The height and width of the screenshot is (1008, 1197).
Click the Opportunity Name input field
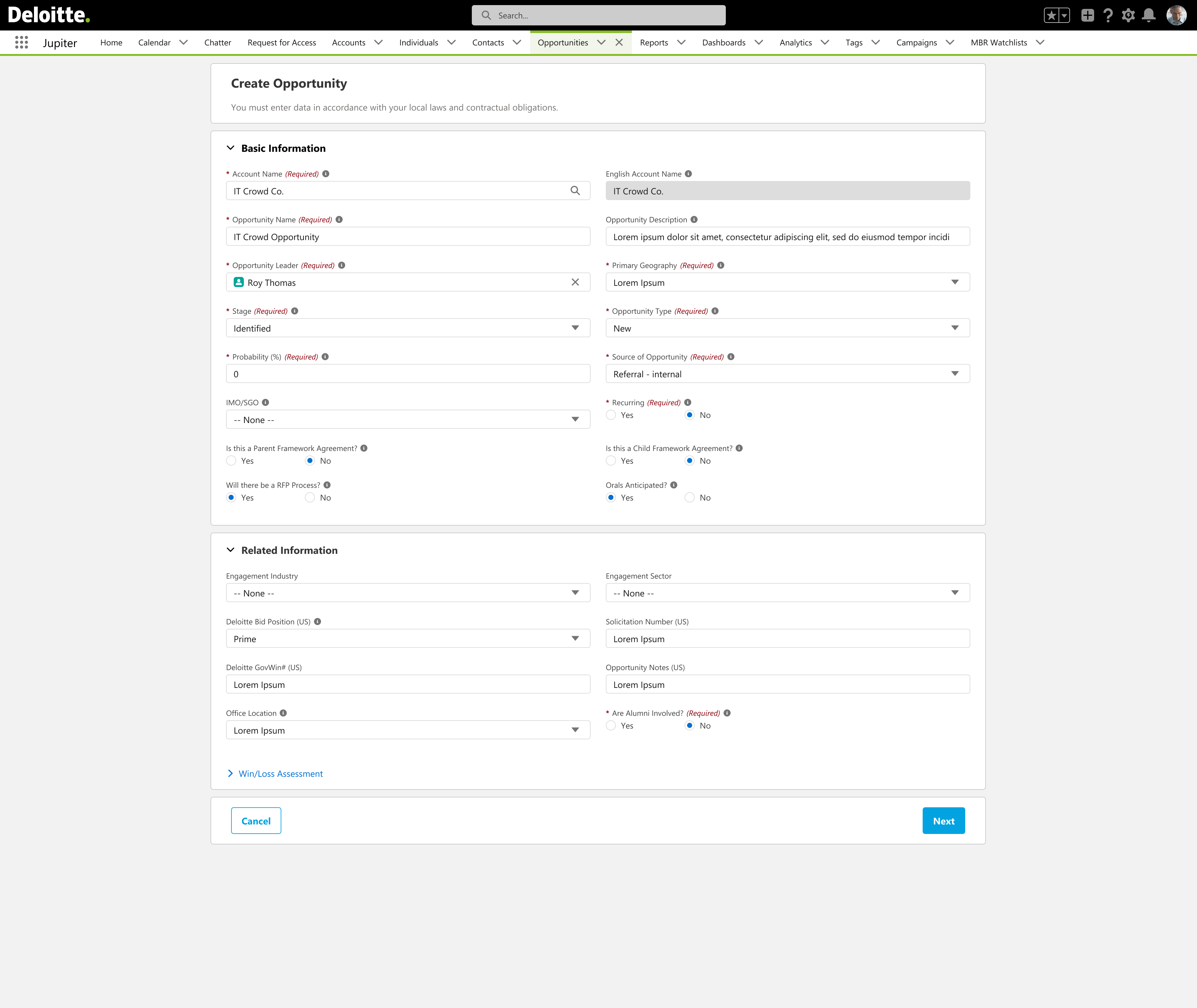408,237
